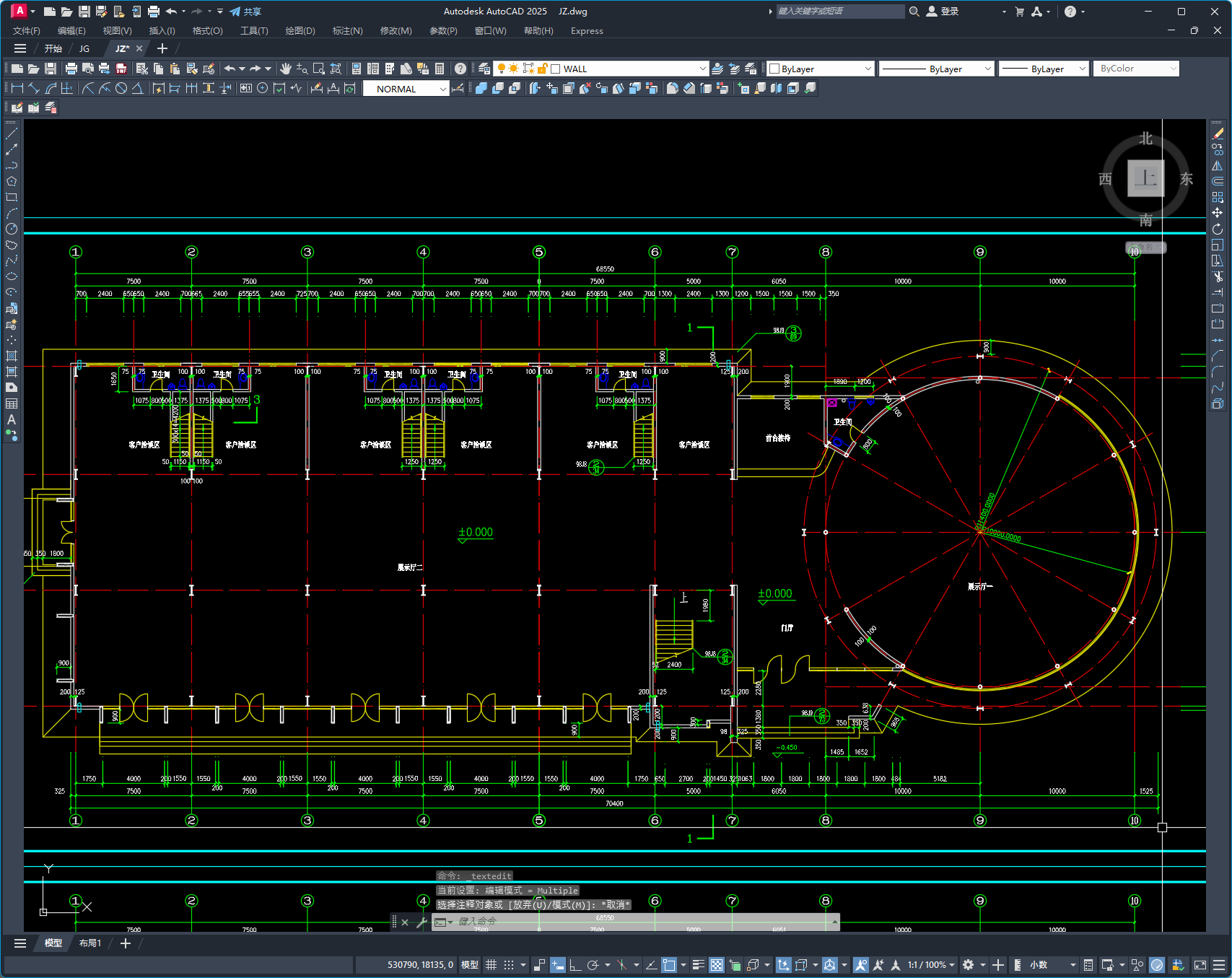Viewport: 1232px width, 978px height.
Task: Toggle ortho mode in status bar
Action: pos(575,965)
